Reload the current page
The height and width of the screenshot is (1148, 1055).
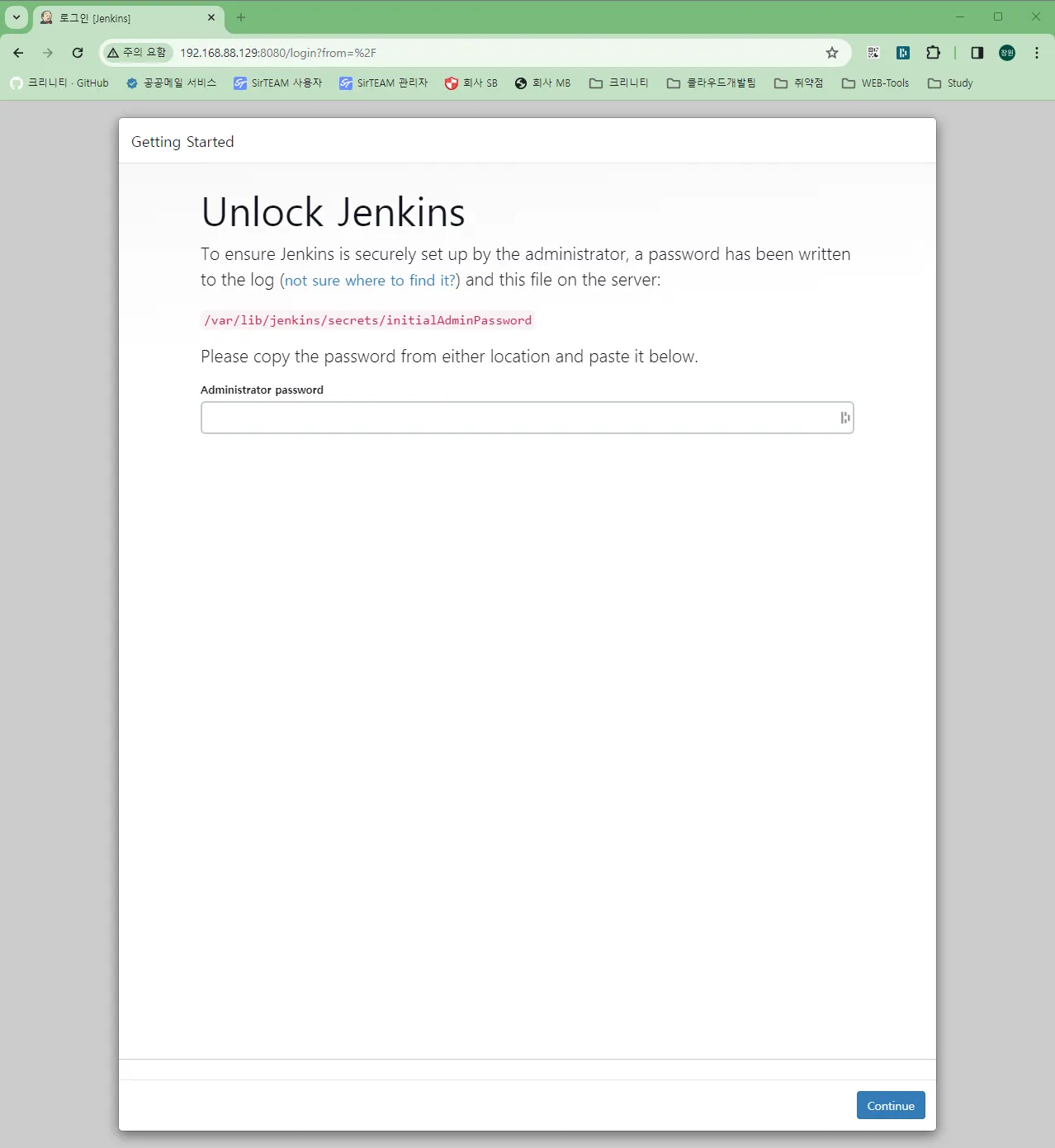point(78,53)
